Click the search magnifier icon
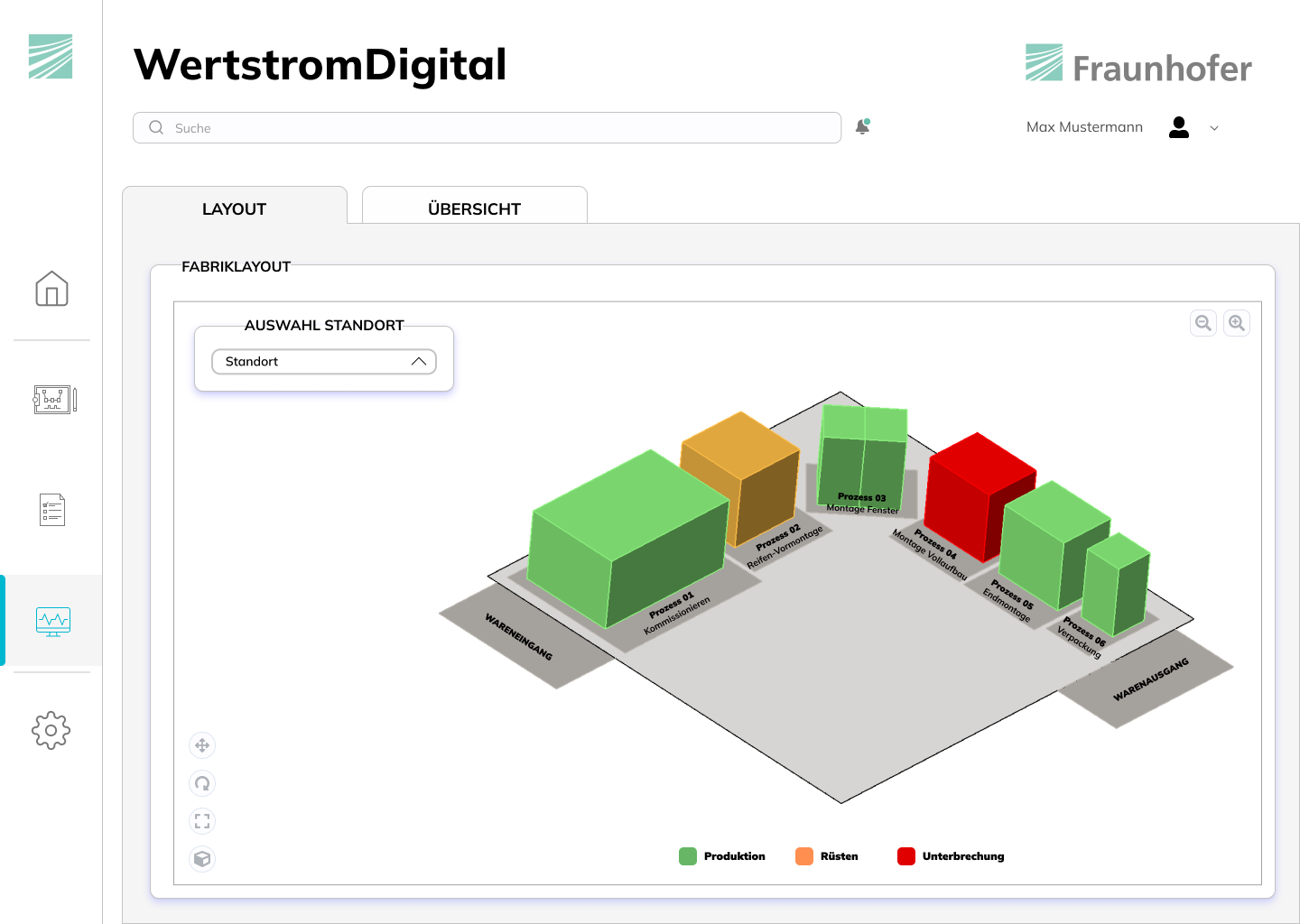Image resolution: width=1300 pixels, height=924 pixels. coord(156,127)
